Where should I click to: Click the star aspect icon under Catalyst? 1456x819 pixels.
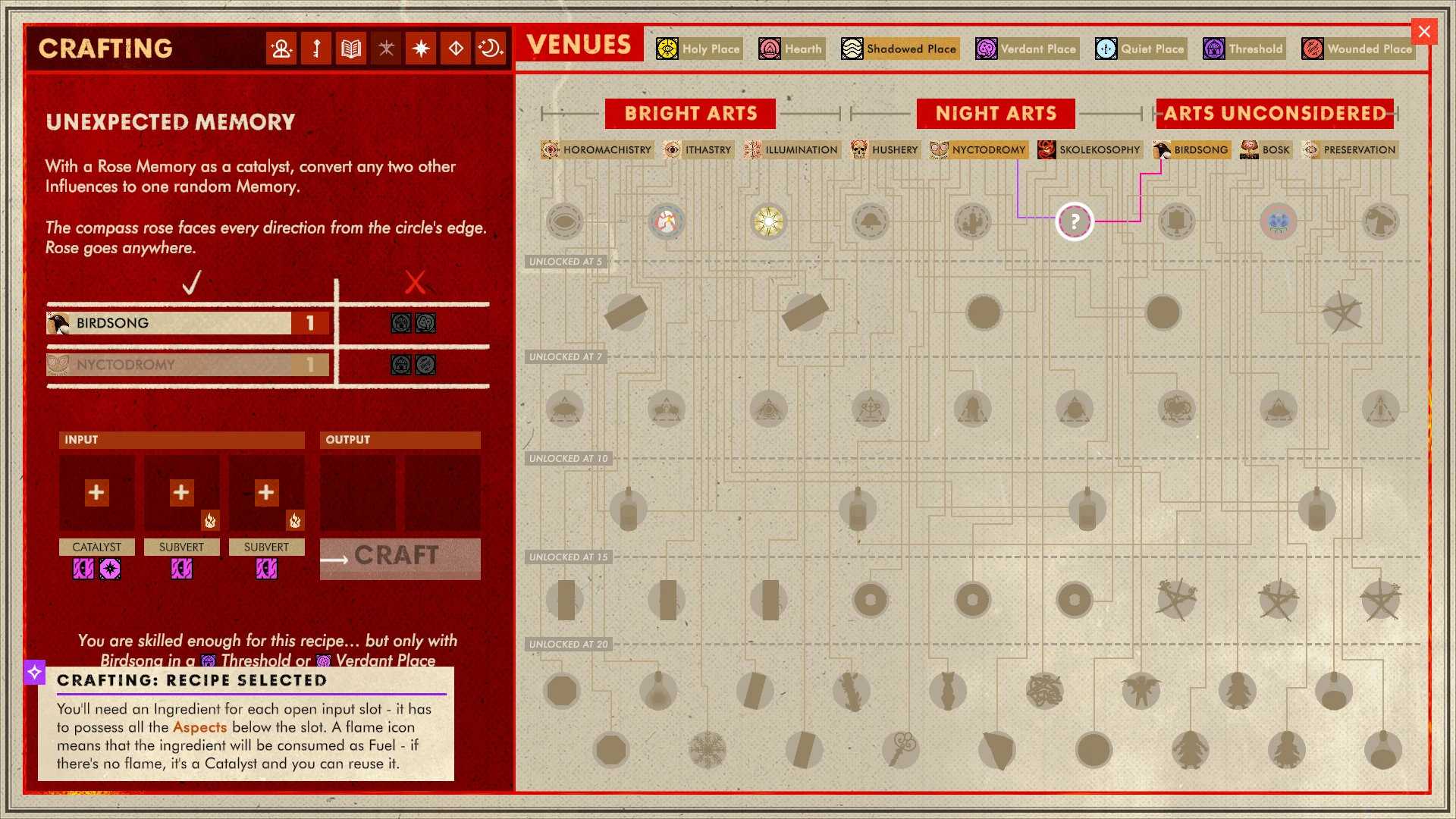[110, 569]
